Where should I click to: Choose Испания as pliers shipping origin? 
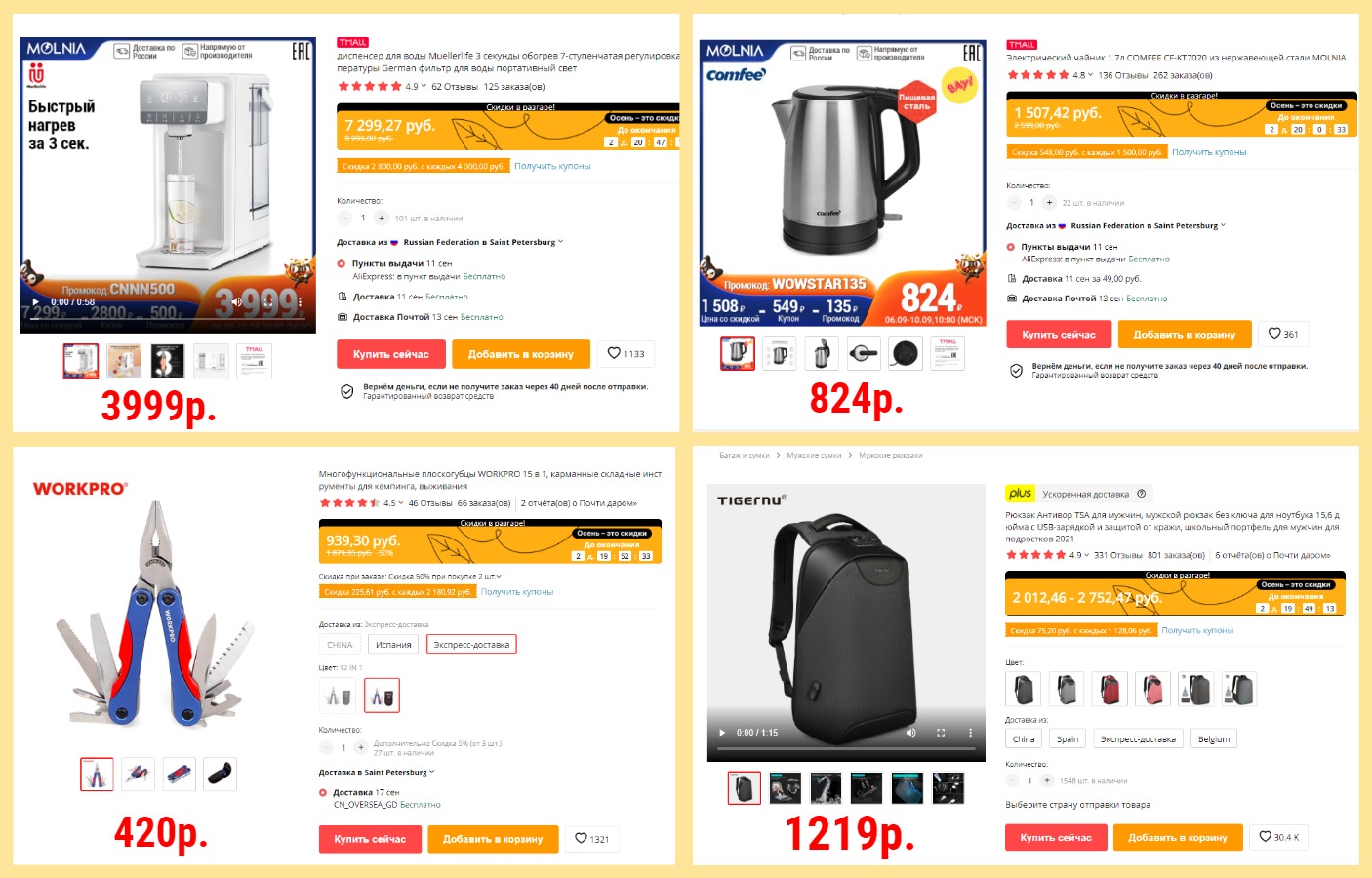click(x=393, y=645)
